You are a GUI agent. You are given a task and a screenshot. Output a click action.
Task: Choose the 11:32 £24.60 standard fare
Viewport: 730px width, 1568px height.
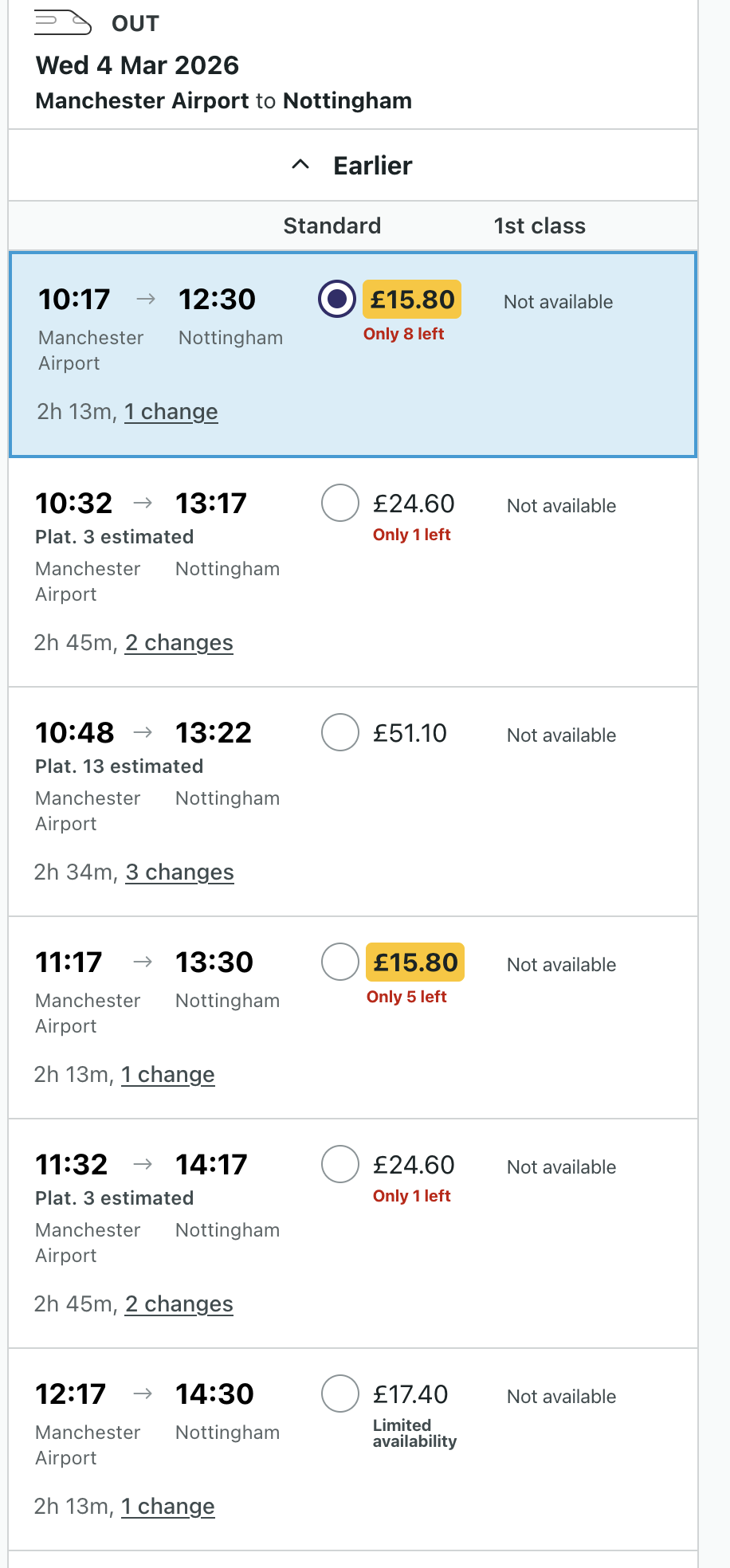click(340, 1164)
